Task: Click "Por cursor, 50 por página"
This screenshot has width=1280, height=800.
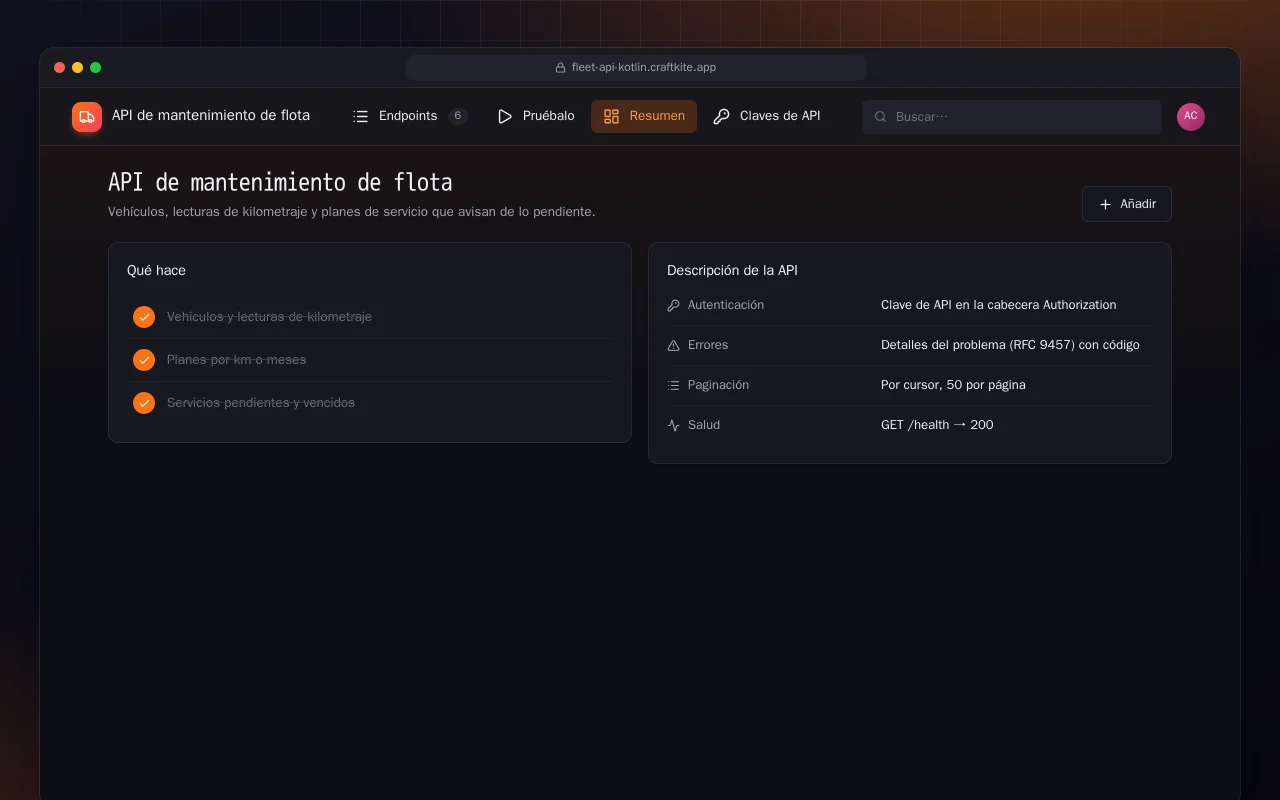Action: (x=953, y=385)
